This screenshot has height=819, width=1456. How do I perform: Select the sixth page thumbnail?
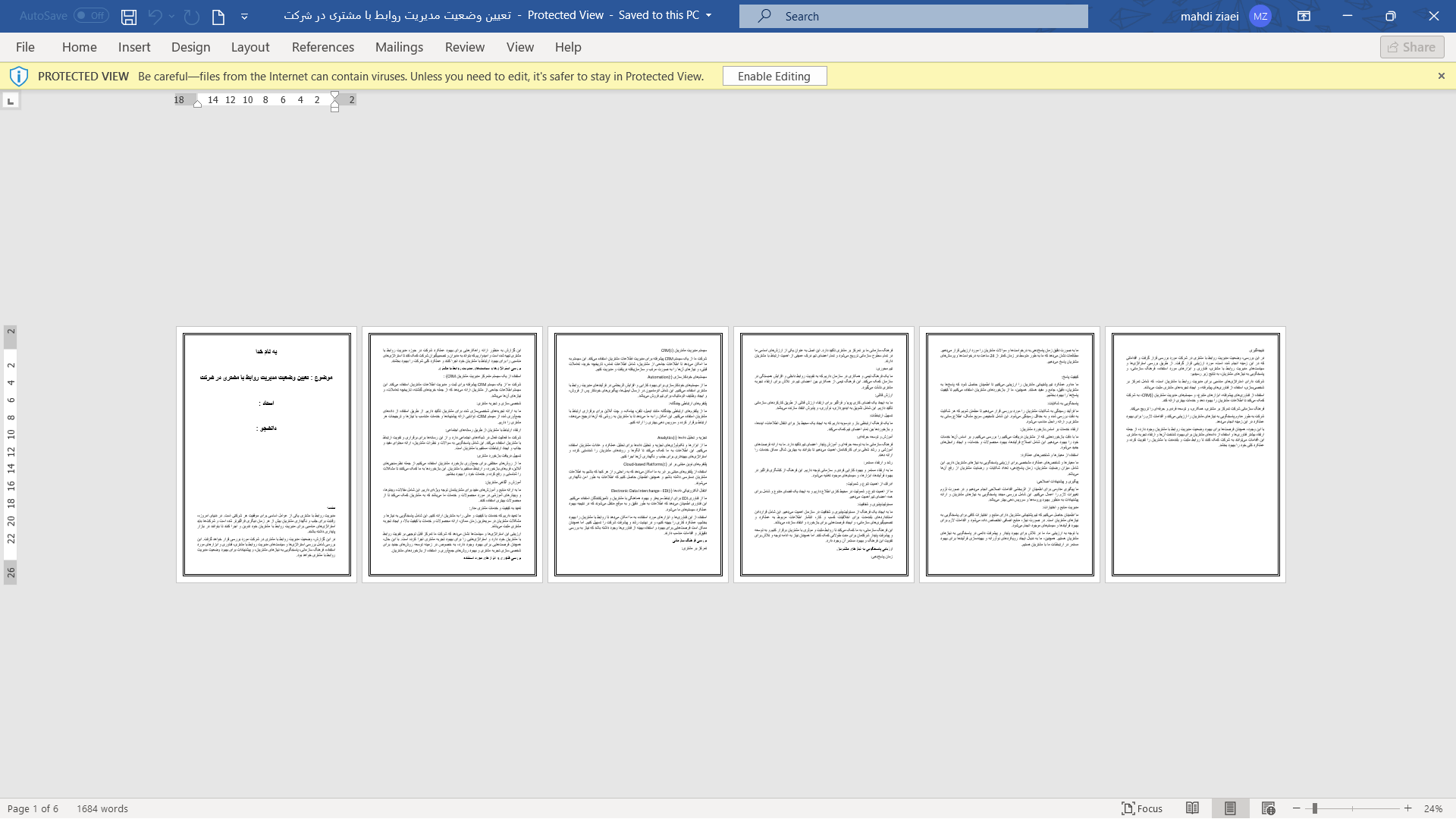click(1196, 454)
